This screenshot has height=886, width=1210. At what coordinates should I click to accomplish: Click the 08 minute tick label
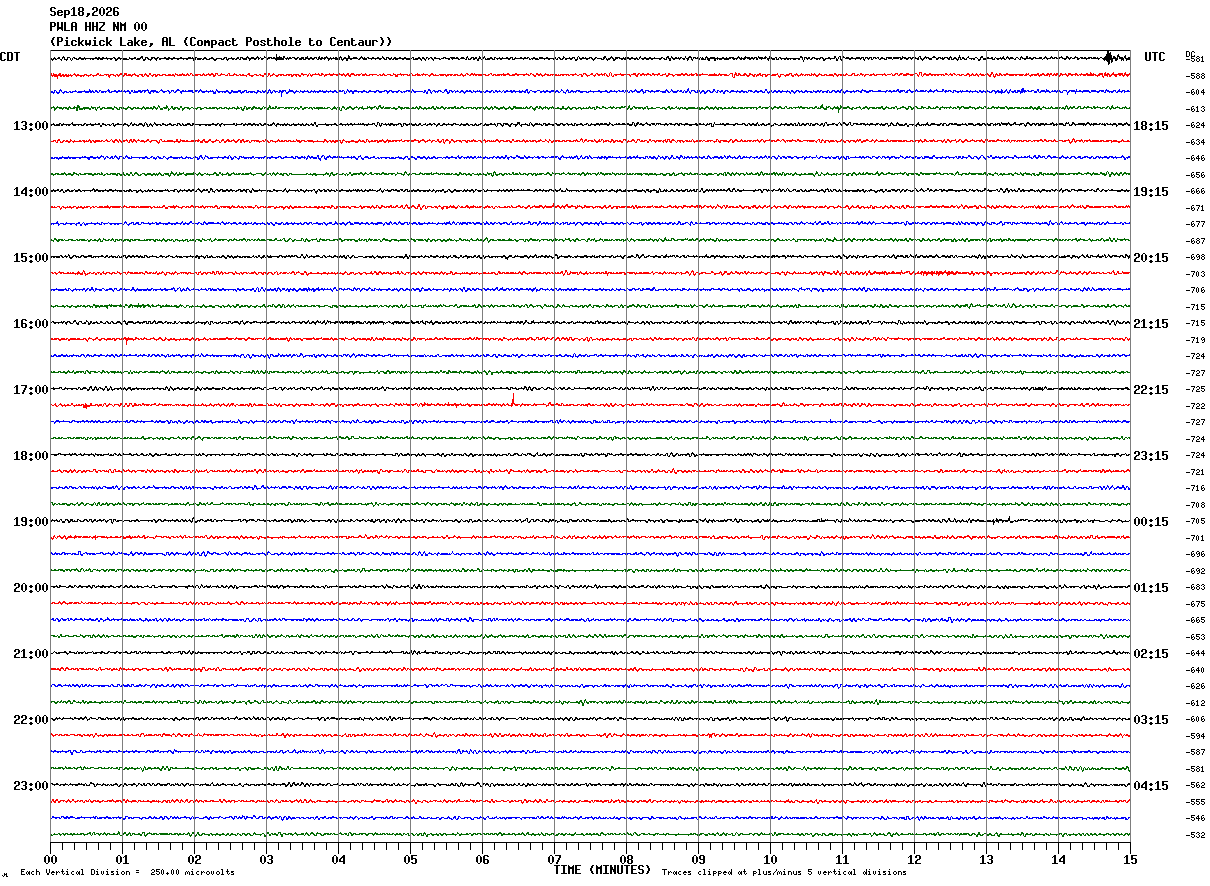[x=626, y=859]
